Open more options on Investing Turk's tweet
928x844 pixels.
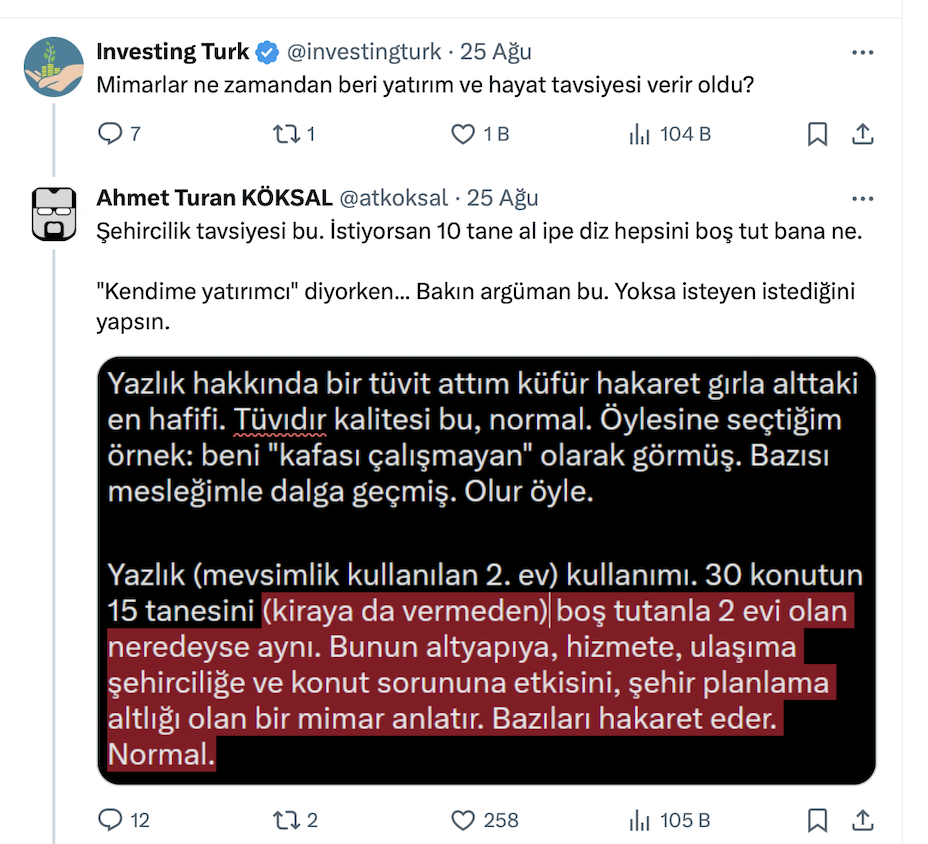click(861, 52)
